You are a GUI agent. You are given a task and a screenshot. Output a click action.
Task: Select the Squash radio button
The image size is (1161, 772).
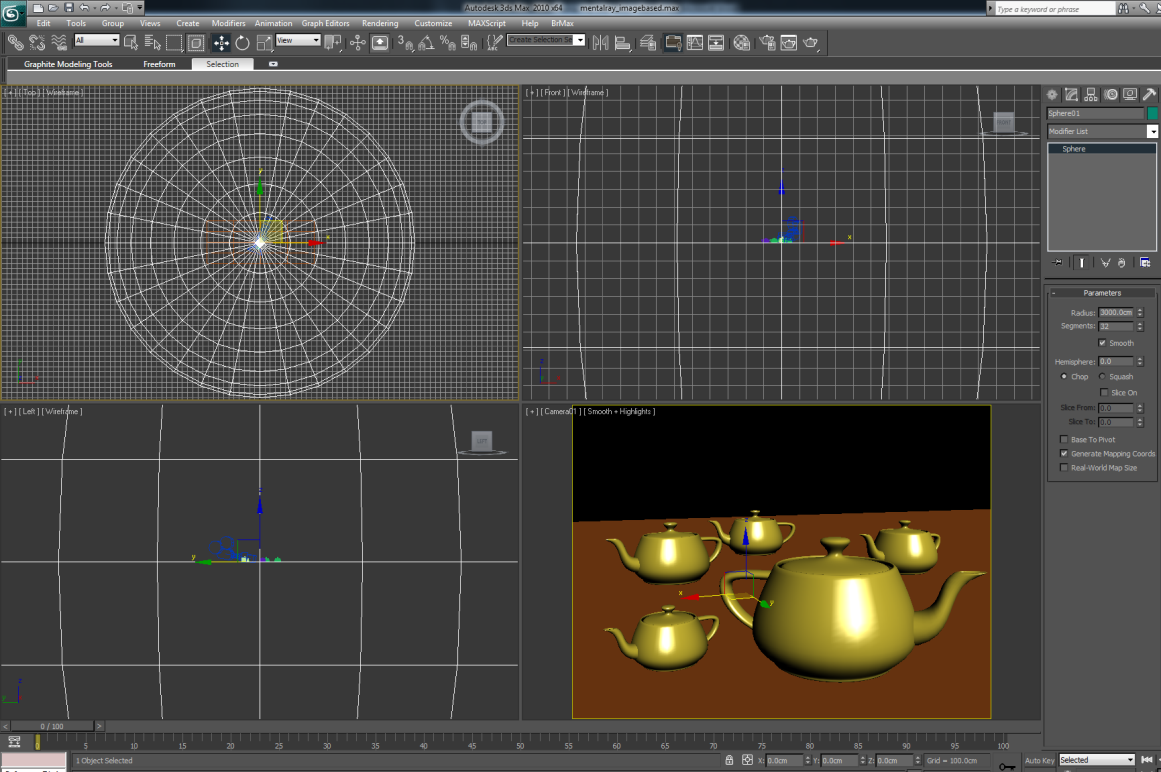click(x=1102, y=377)
